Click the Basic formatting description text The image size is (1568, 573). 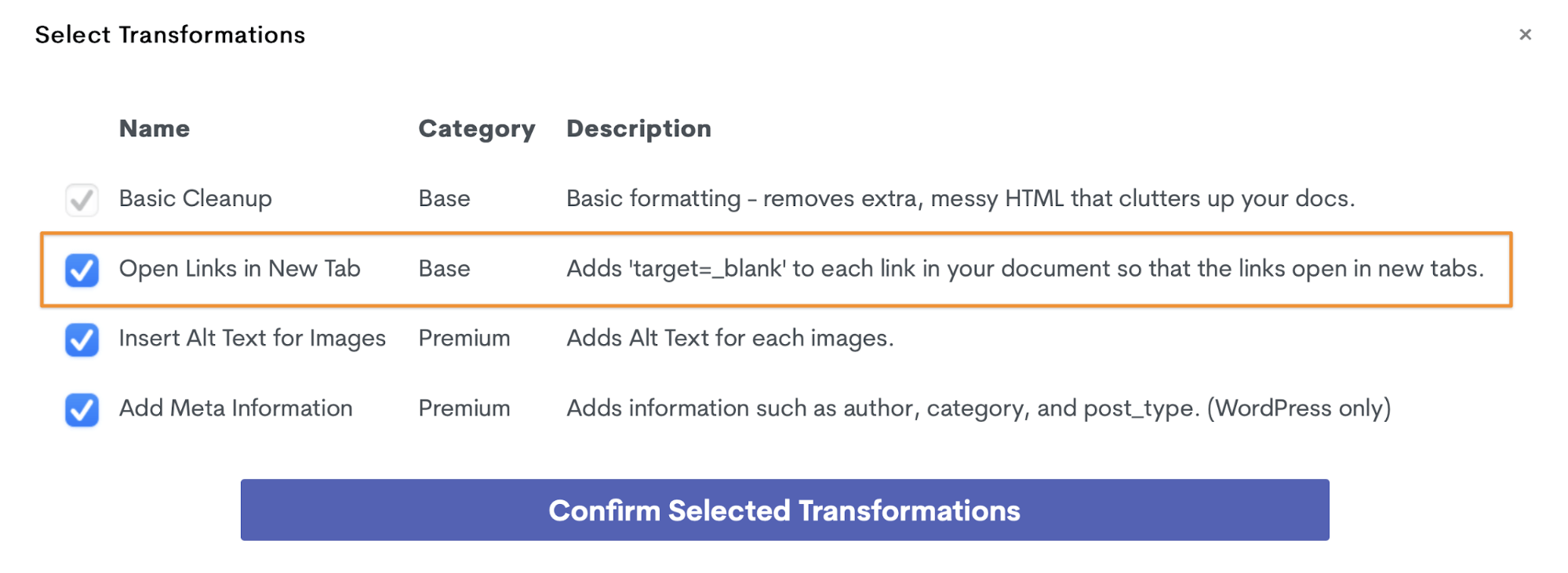point(960,198)
